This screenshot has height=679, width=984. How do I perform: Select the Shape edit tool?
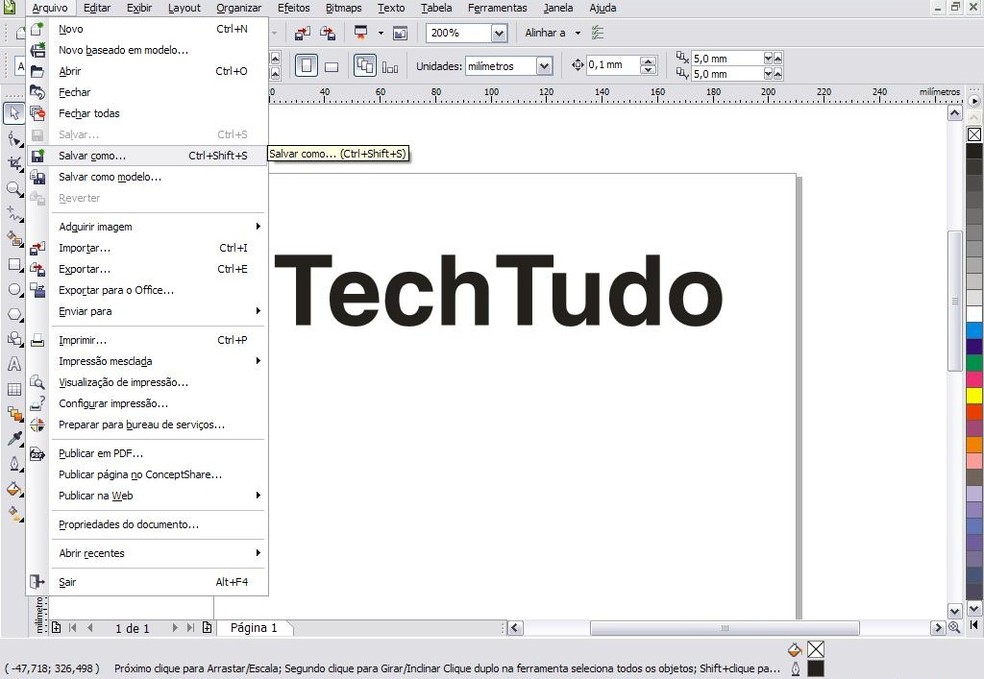tap(14, 139)
